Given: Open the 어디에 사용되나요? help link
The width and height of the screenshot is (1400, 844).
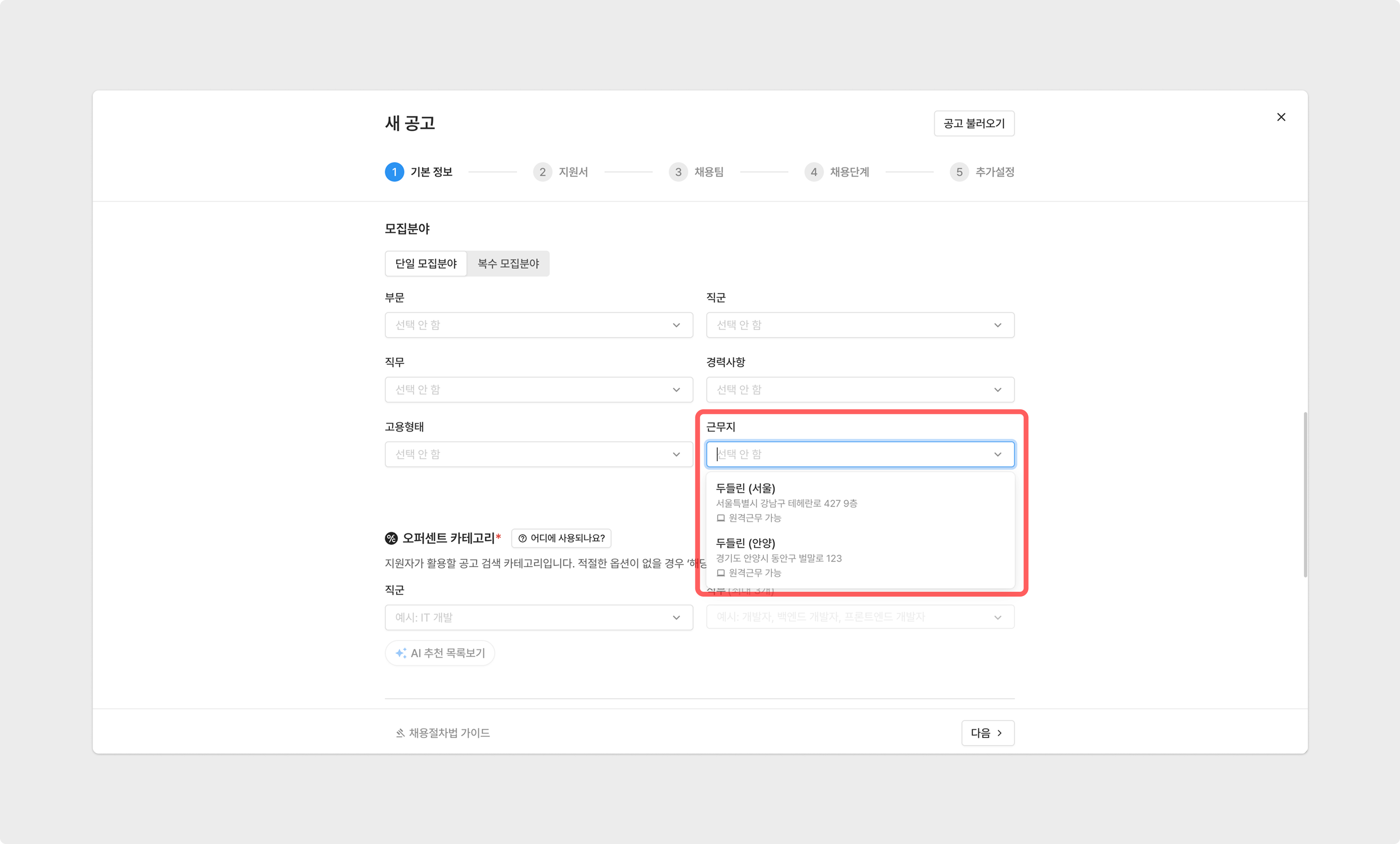Looking at the screenshot, I should coord(561,538).
